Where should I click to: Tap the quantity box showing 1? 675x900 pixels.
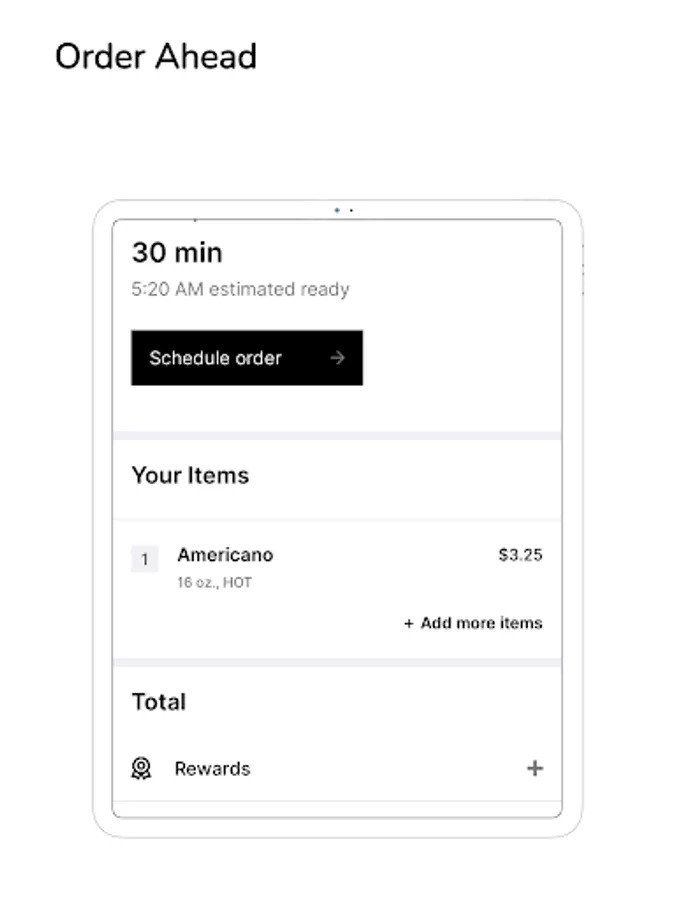pyautogui.click(x=144, y=559)
